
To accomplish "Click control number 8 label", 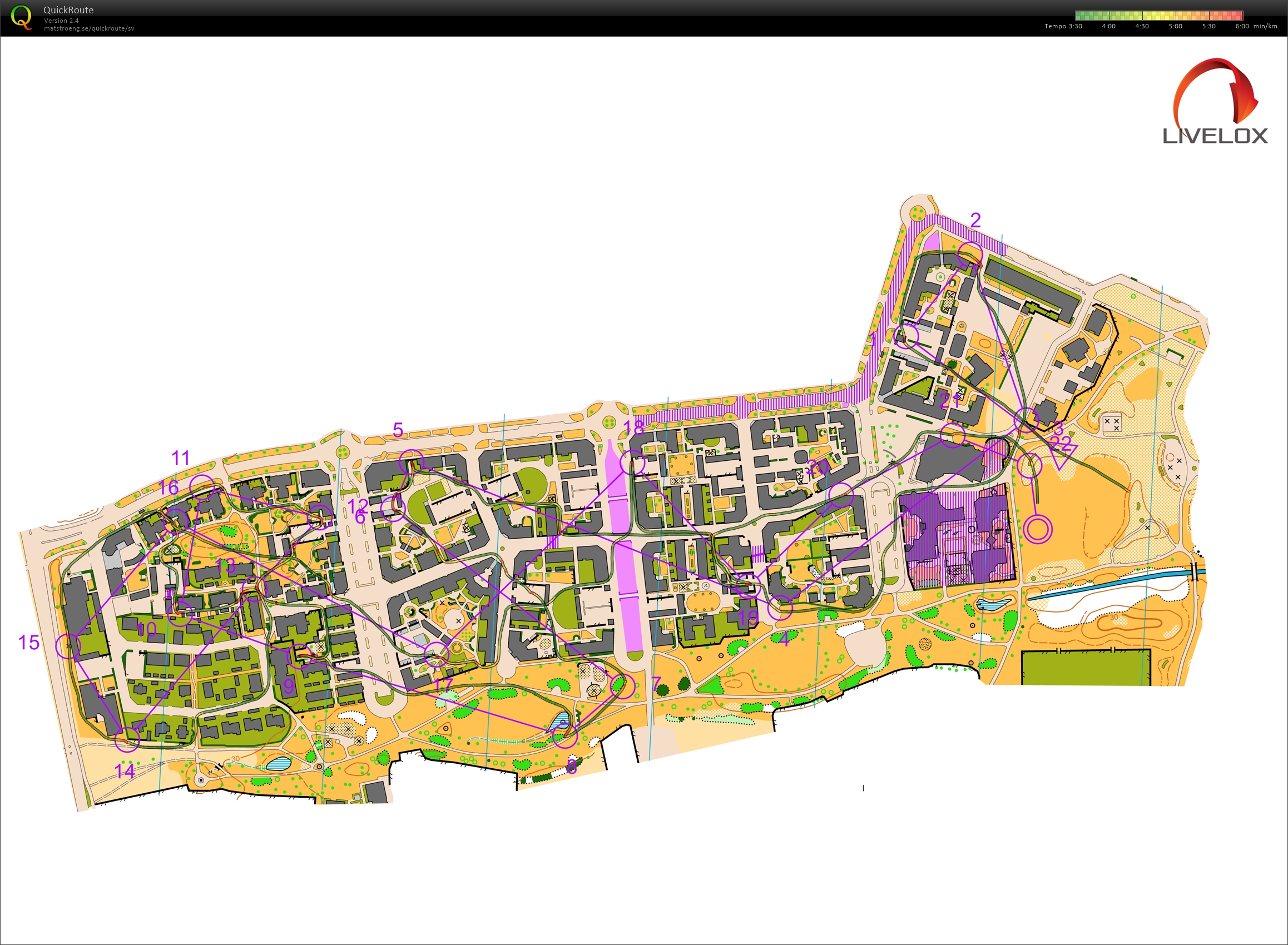I will click(x=571, y=767).
